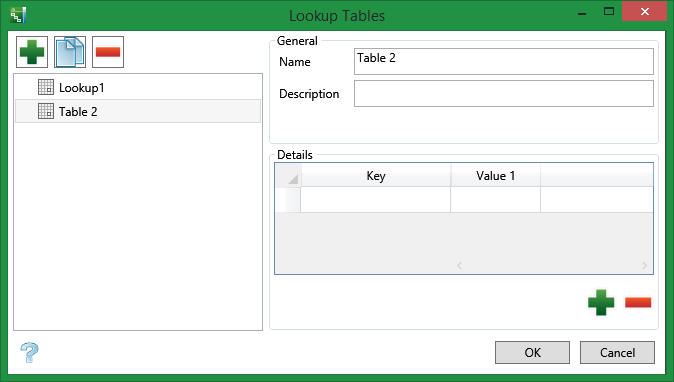
Task: Confirm changes with the OK button
Action: (x=533, y=353)
